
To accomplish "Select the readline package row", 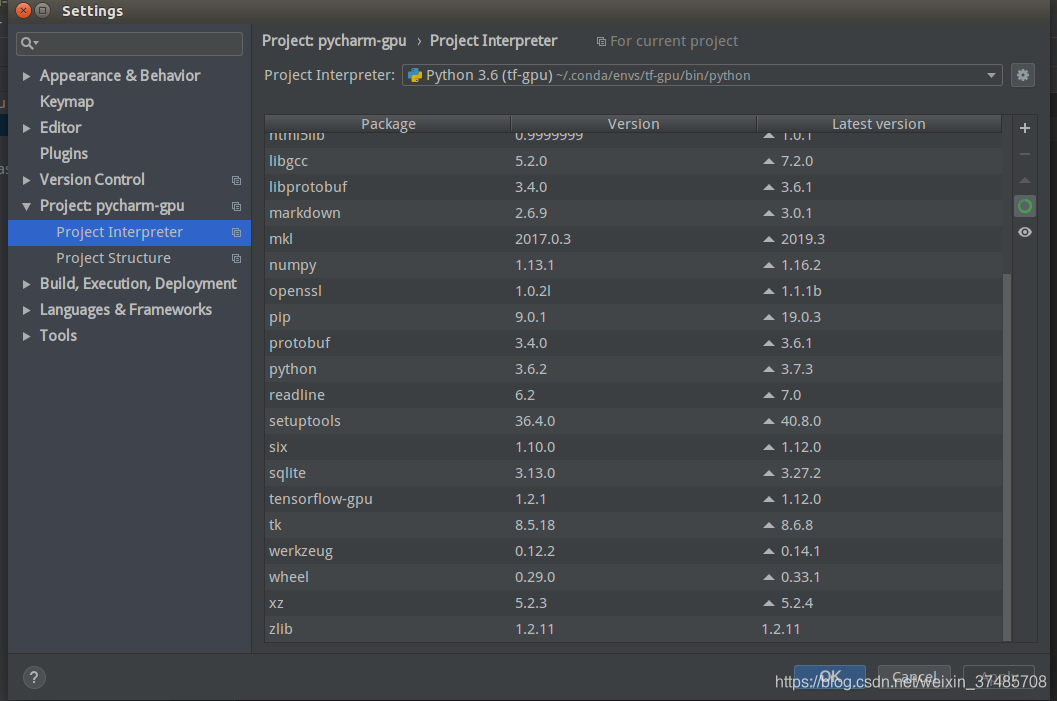I will tap(634, 395).
